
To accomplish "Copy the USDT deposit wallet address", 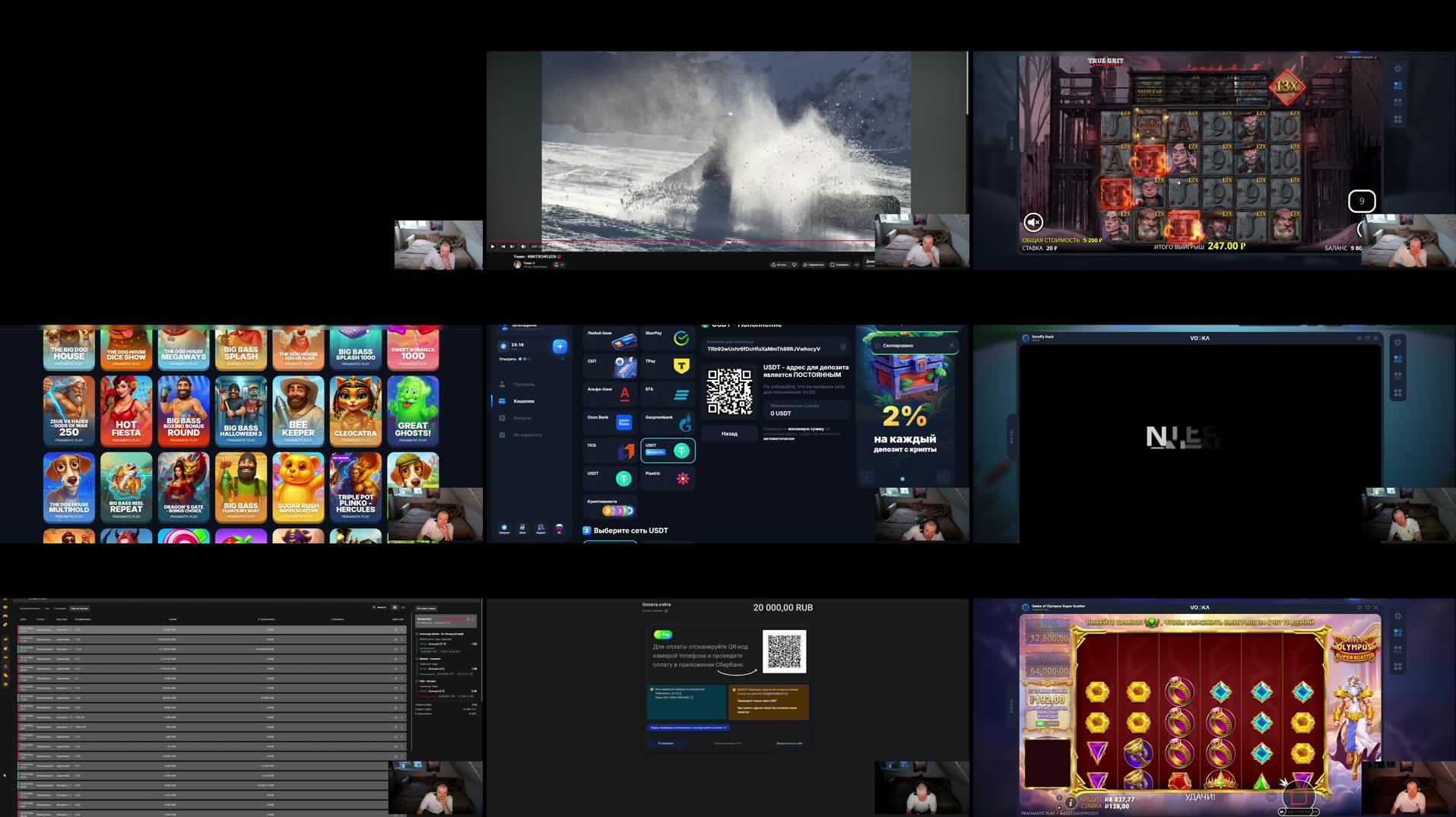I will 842,346.
